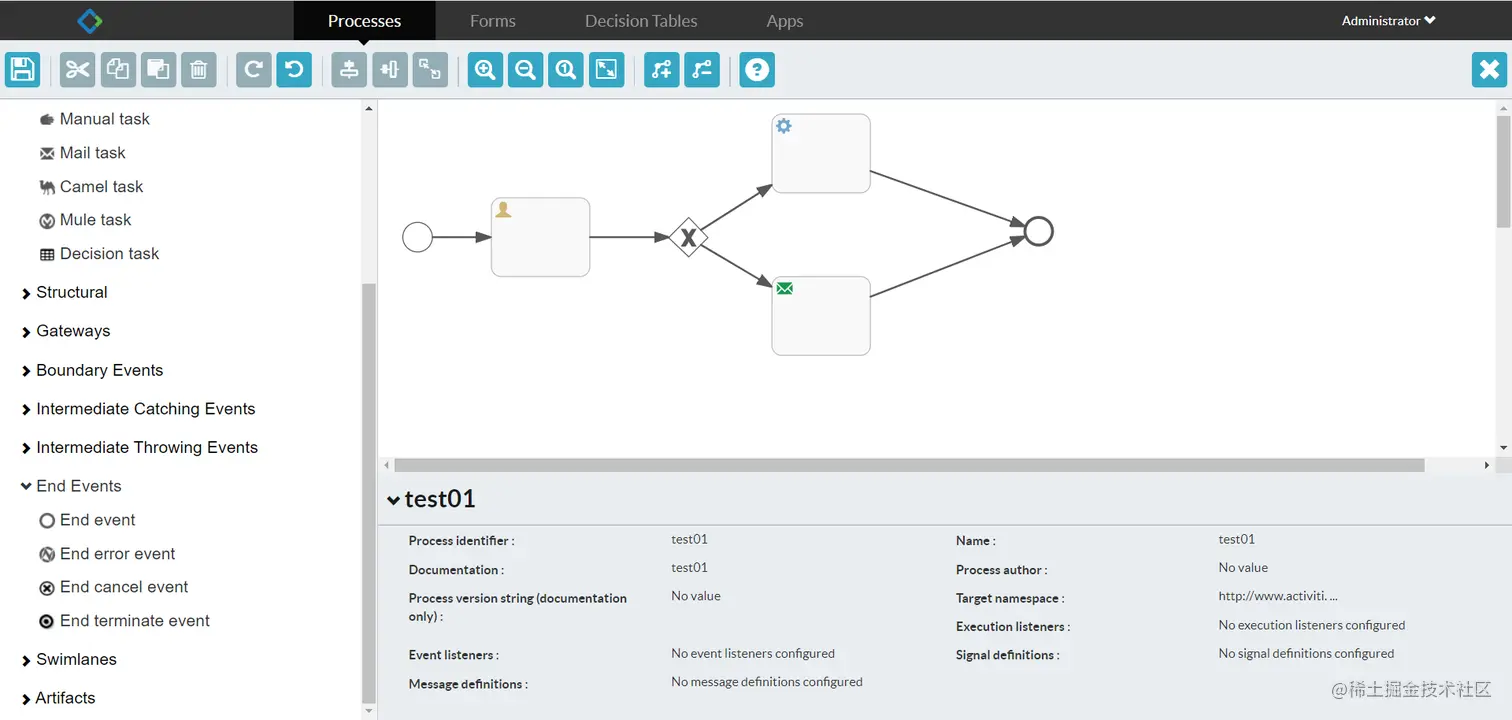The width and height of the screenshot is (1512, 720).
Task: Close the editor with the X button
Action: (x=1490, y=70)
